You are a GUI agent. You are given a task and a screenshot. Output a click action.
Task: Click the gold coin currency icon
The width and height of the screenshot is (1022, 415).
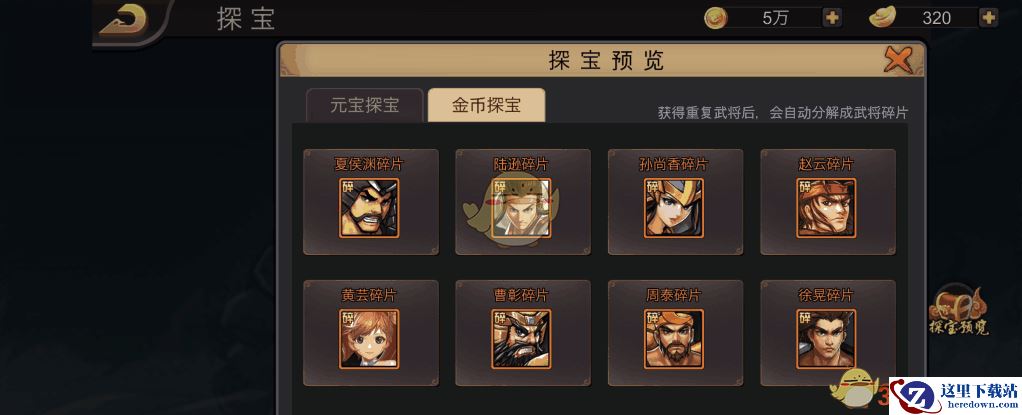(x=716, y=18)
